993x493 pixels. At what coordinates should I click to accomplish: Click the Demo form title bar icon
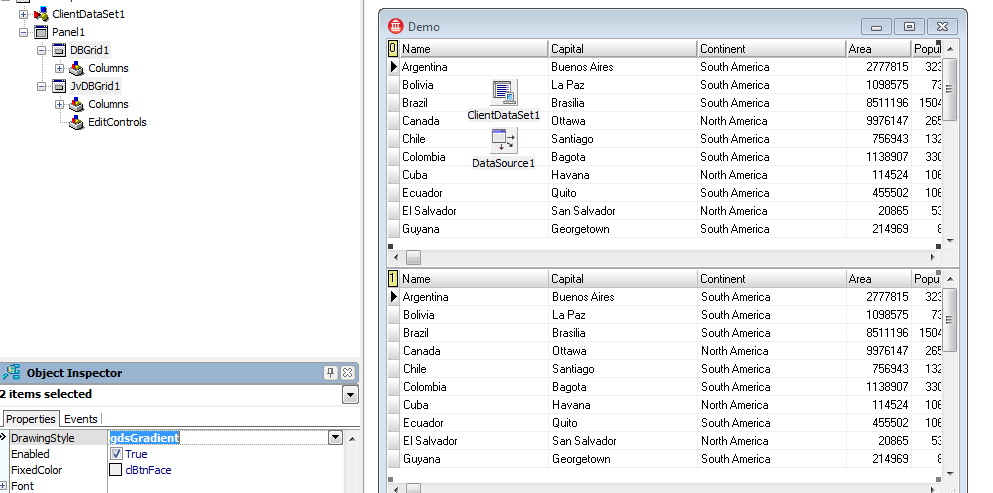(396, 27)
